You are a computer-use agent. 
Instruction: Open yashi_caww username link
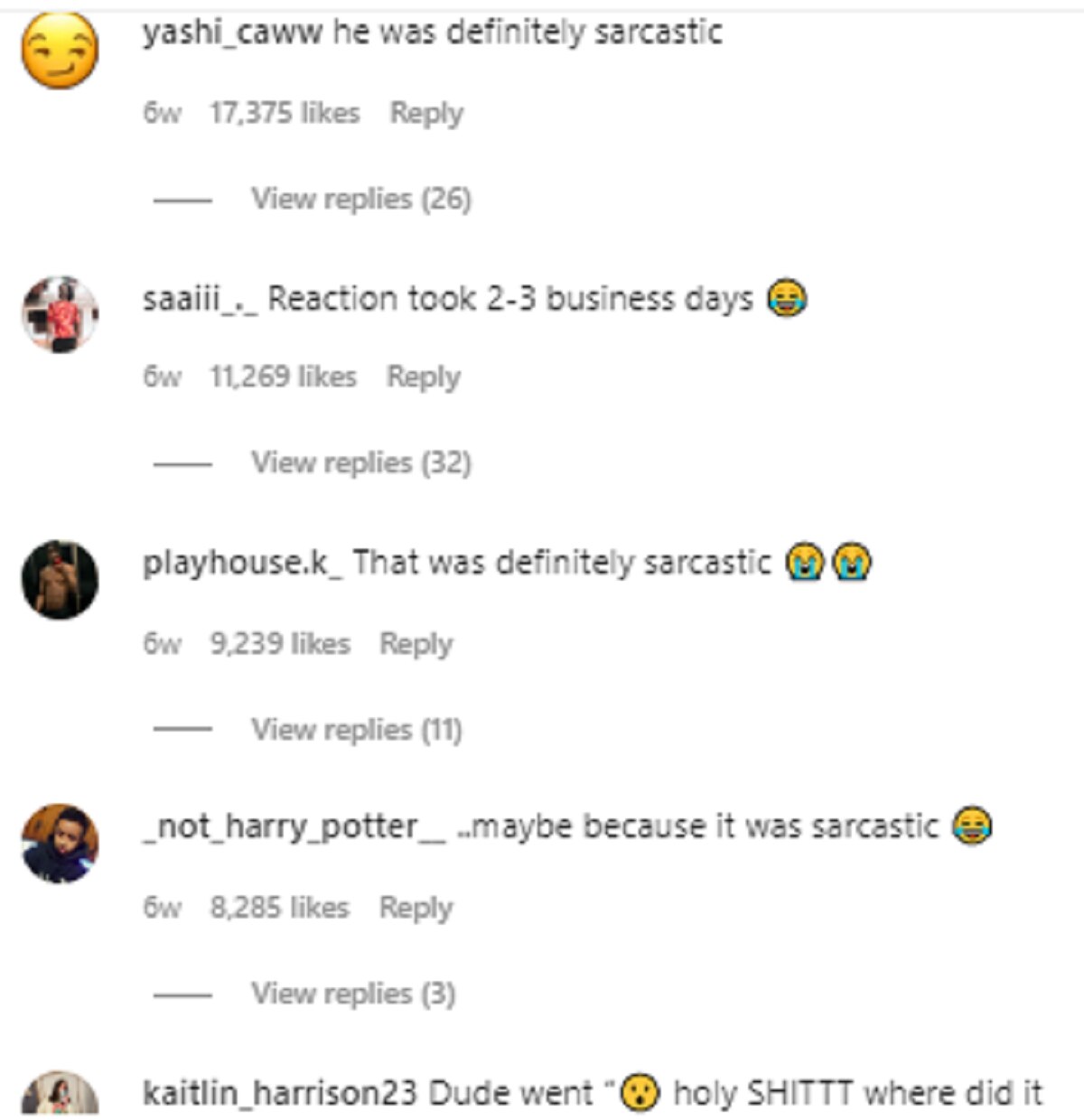pos(232,33)
